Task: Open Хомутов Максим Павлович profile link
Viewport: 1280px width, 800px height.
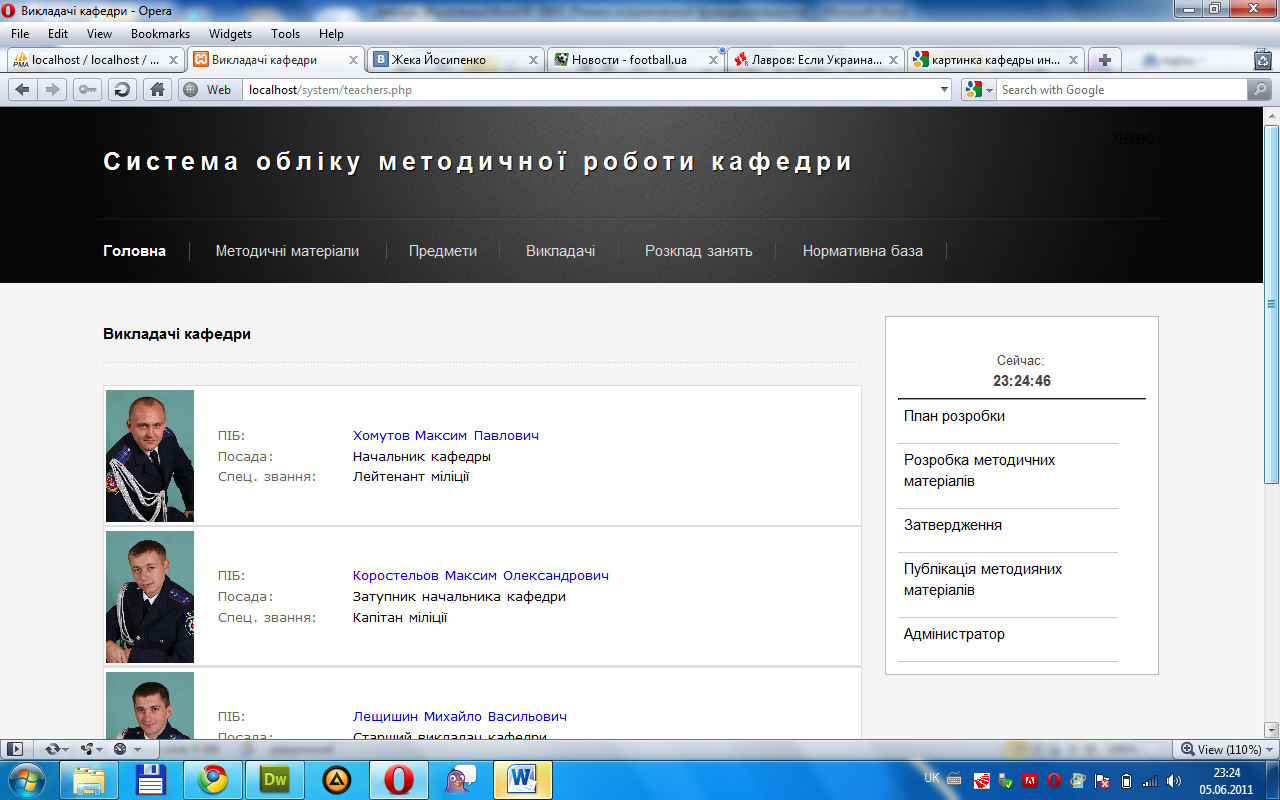Action: [446, 436]
